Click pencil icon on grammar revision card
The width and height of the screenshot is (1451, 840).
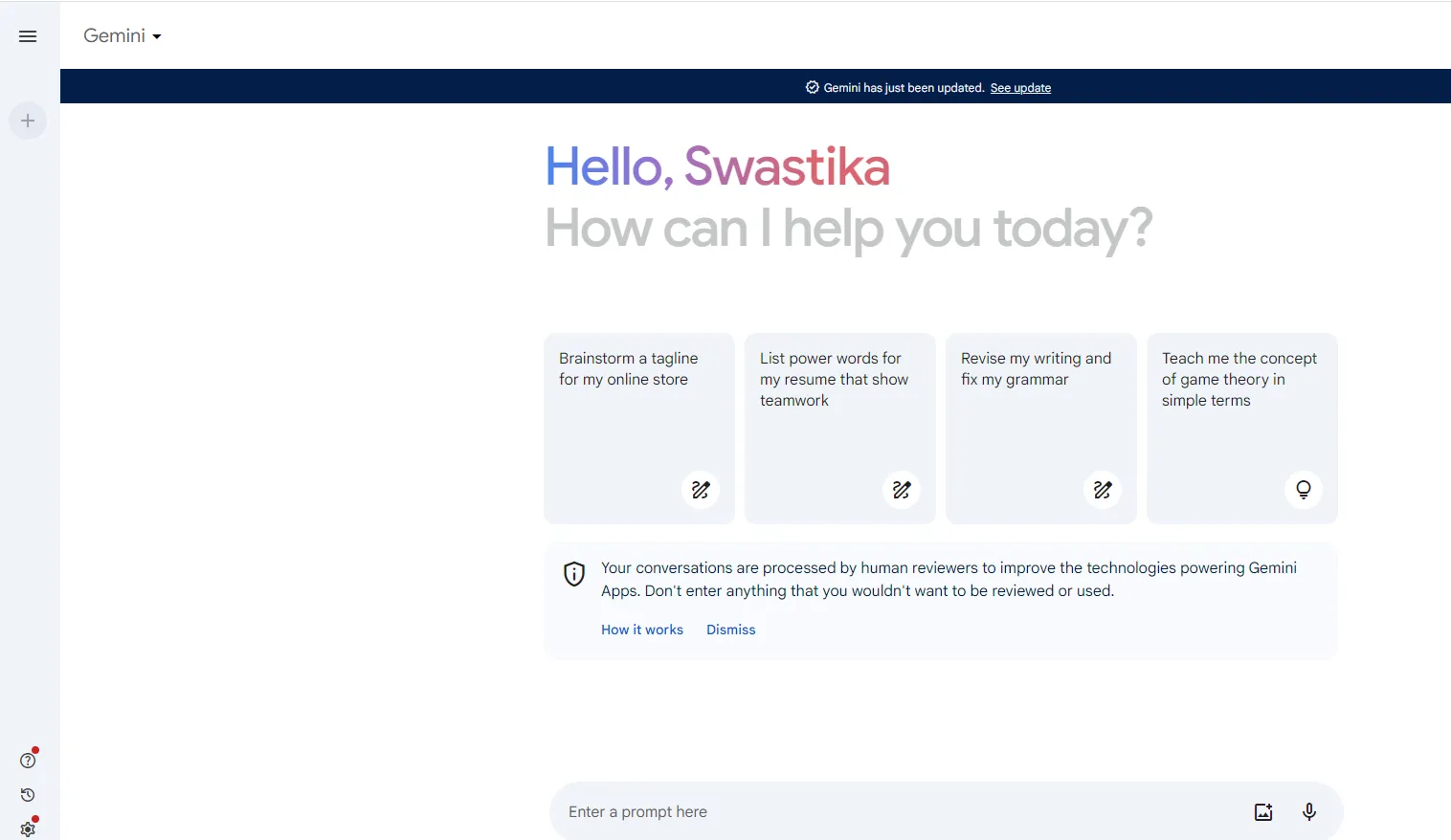[1103, 490]
